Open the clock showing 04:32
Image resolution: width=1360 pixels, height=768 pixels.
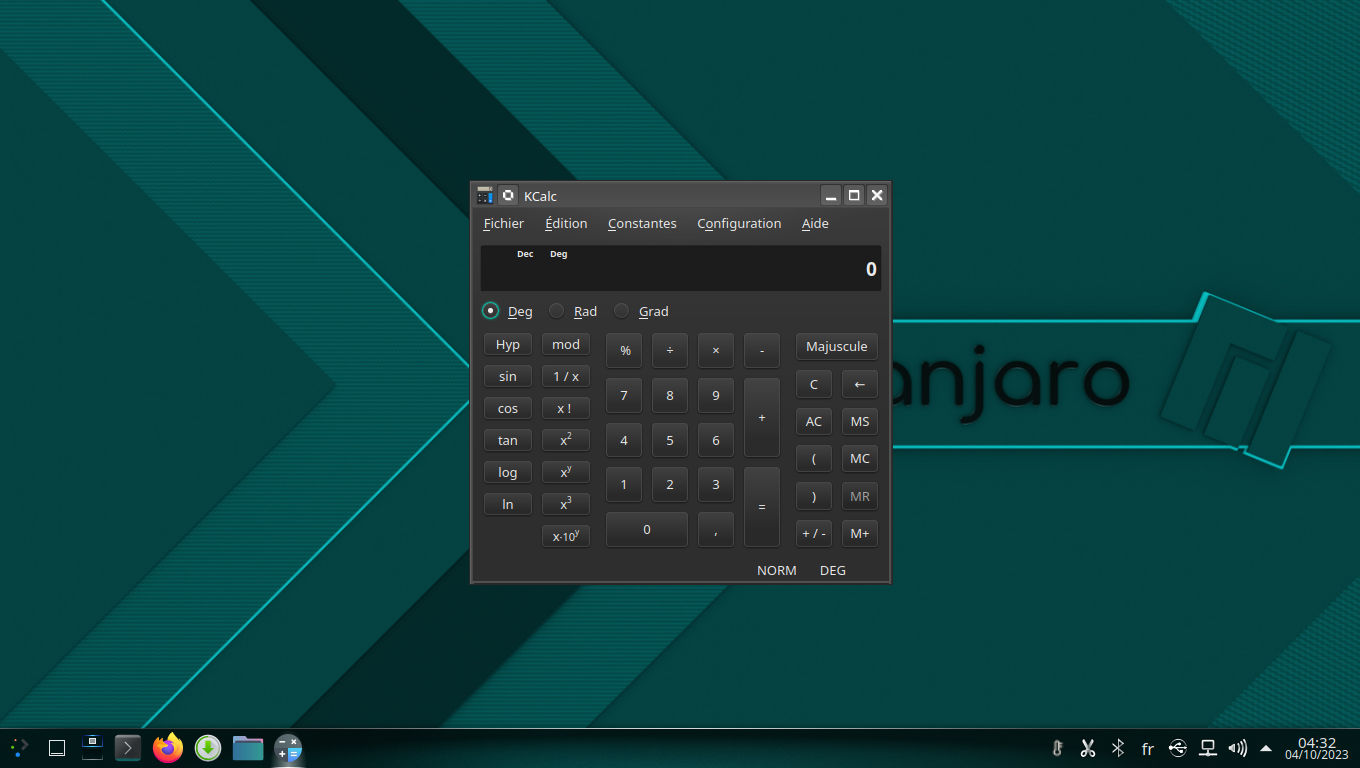click(1317, 748)
